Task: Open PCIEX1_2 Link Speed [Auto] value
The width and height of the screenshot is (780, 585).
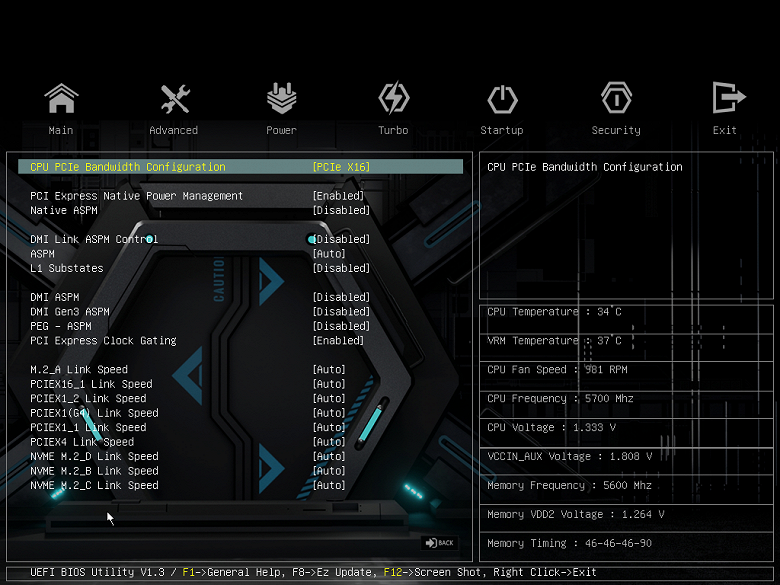Action: [329, 398]
